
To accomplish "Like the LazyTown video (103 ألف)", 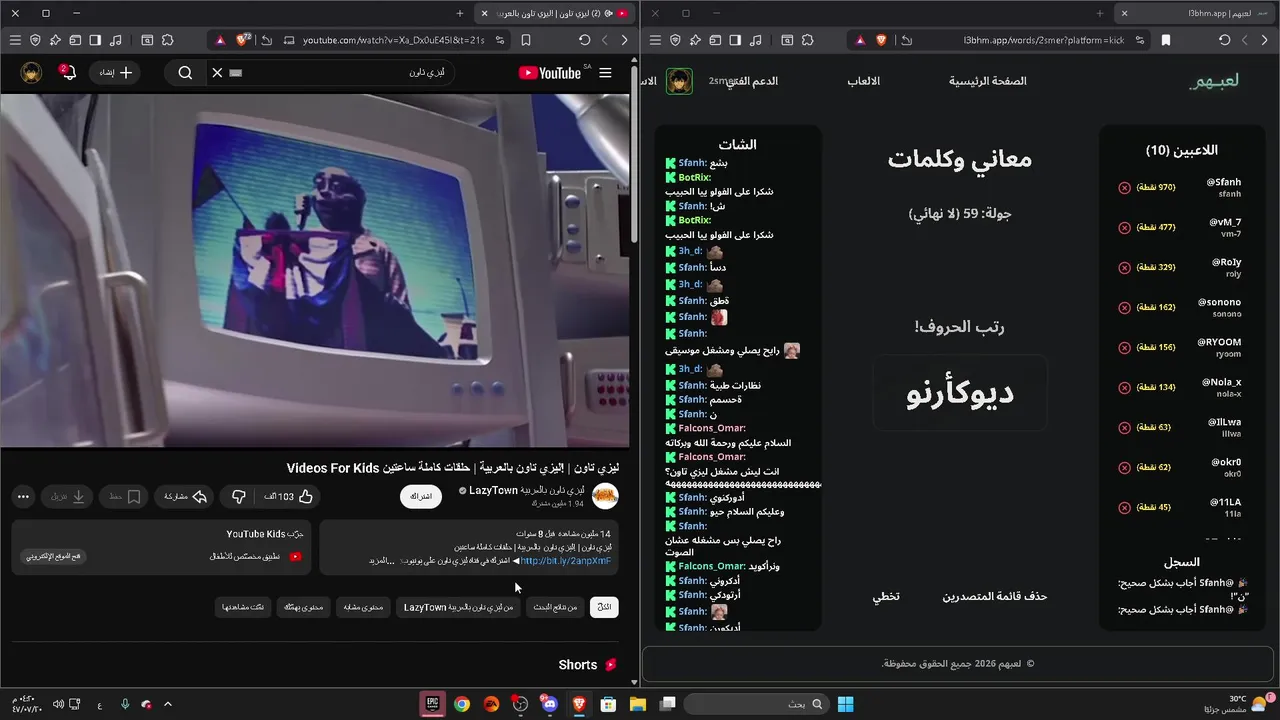I will click(290, 496).
